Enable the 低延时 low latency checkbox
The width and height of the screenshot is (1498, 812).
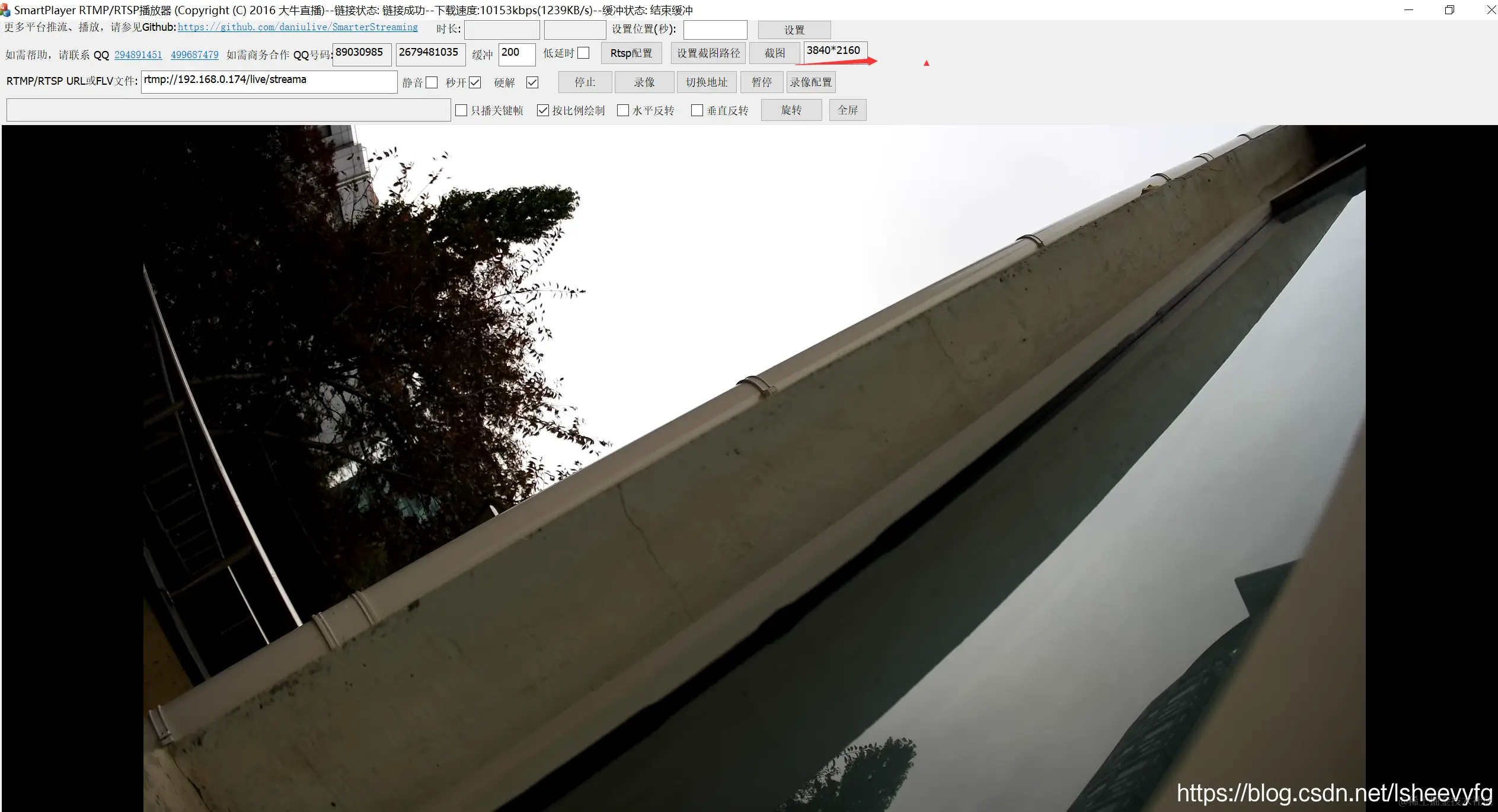[583, 53]
